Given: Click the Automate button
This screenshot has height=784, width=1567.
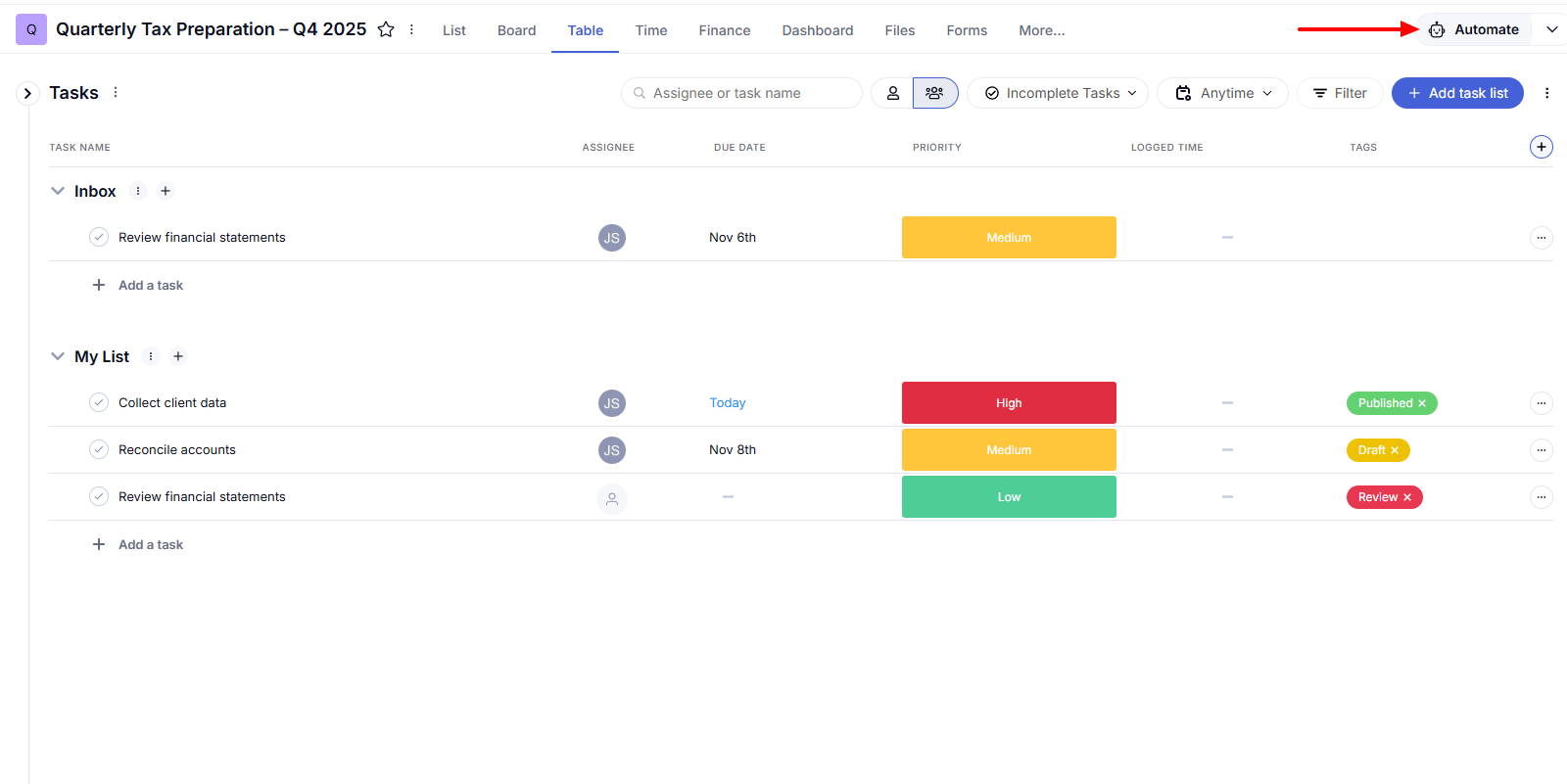Looking at the screenshot, I should coord(1474,29).
